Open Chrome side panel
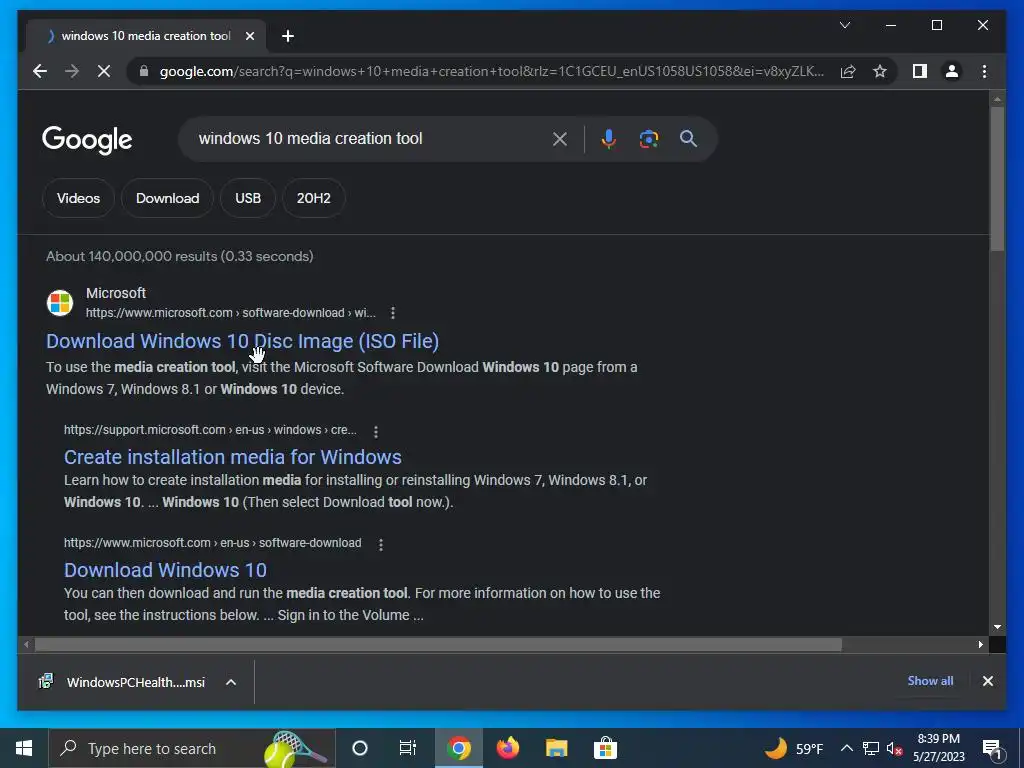Screen dimensions: 1024x768 coord(920,71)
